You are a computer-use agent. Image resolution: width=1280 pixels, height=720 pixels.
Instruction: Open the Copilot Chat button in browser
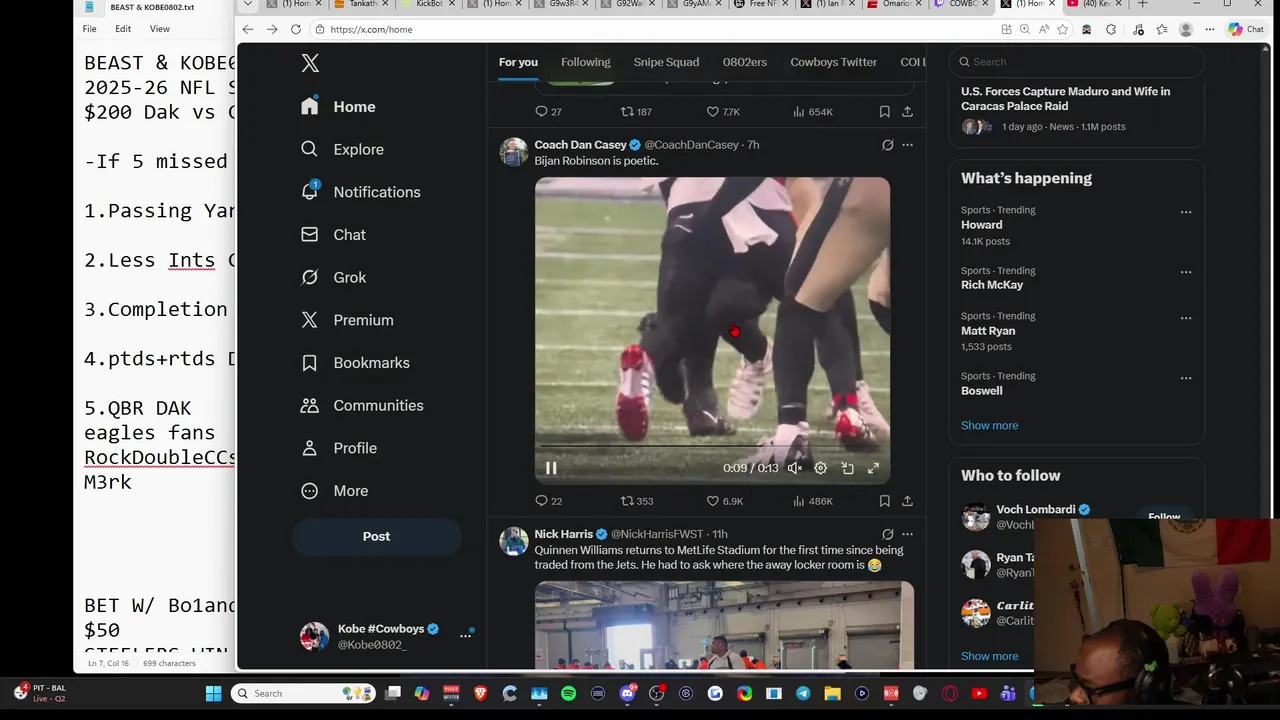(x=1248, y=29)
